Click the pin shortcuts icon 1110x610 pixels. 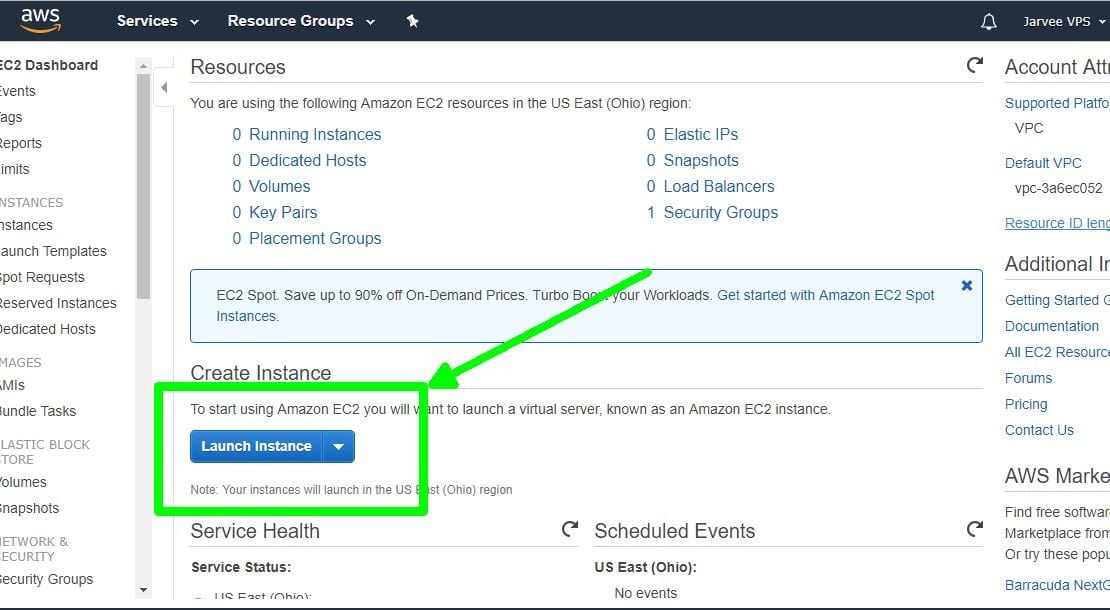point(413,21)
